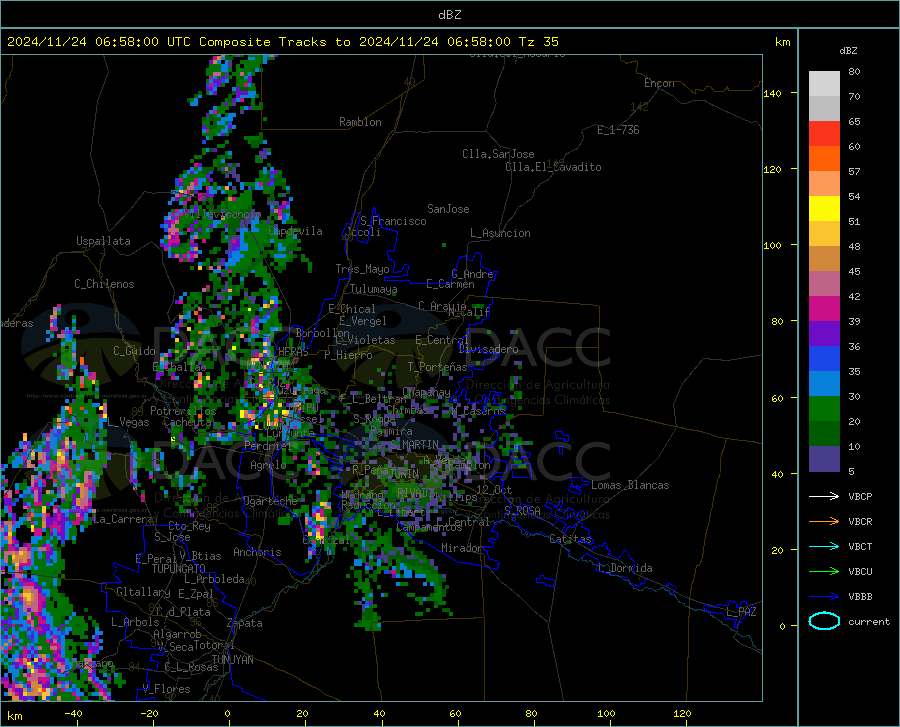
Task: Click the '120' km tick on horizontal axis
Action: pyautogui.click(x=682, y=713)
